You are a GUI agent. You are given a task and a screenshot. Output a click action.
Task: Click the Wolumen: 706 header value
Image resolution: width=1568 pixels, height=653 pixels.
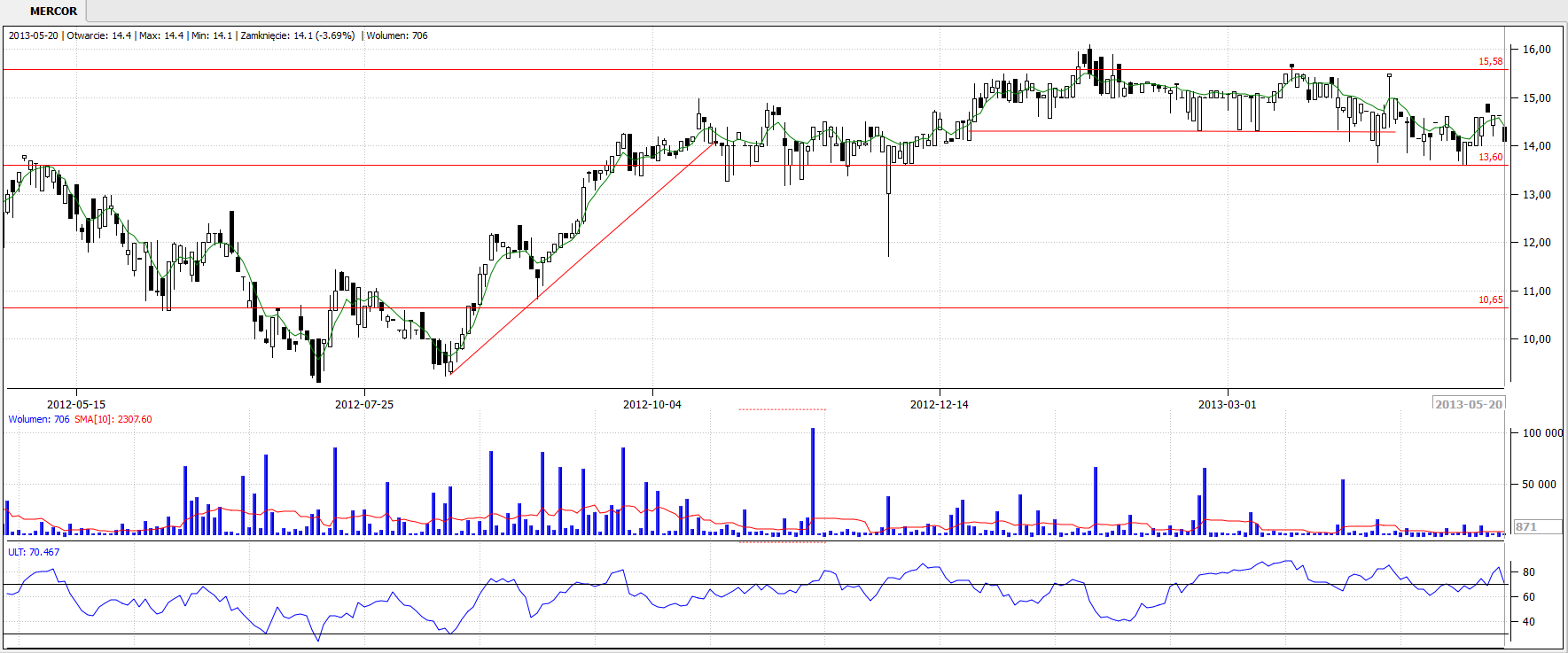point(397,35)
